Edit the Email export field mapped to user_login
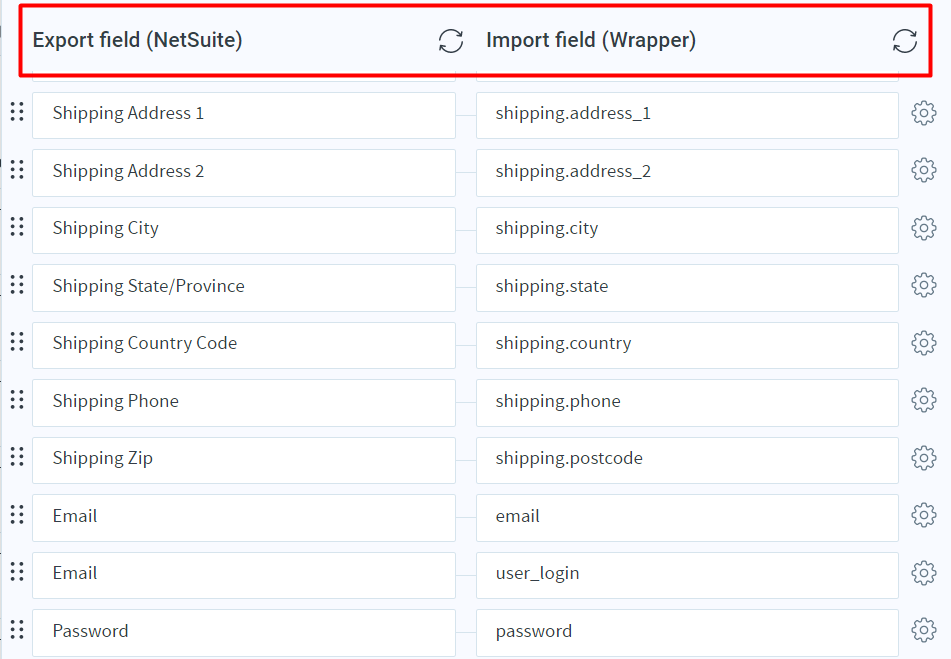Viewport: 951px width, 659px height. (244, 575)
